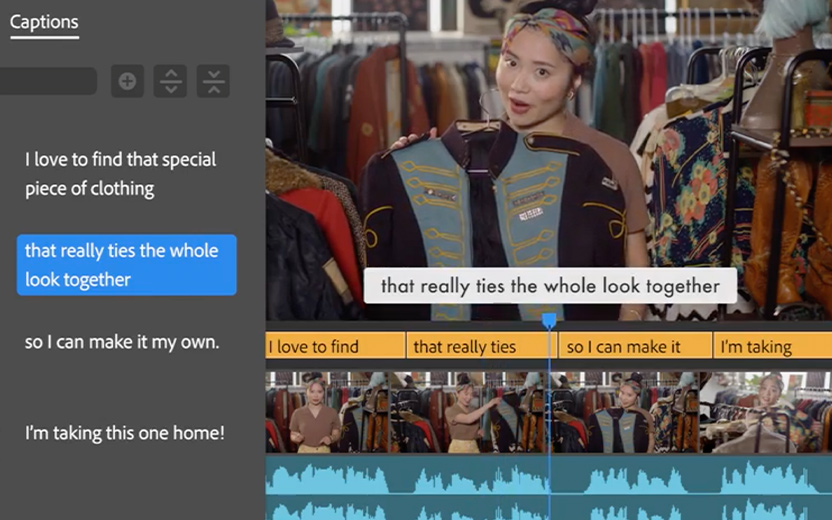Open the Captions tab
The width and height of the screenshot is (832, 520).
pyautogui.click(x=44, y=22)
